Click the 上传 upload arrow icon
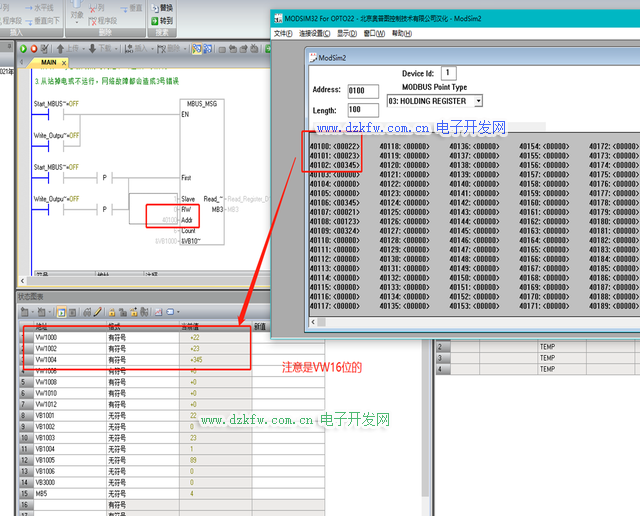 [x=62, y=47]
